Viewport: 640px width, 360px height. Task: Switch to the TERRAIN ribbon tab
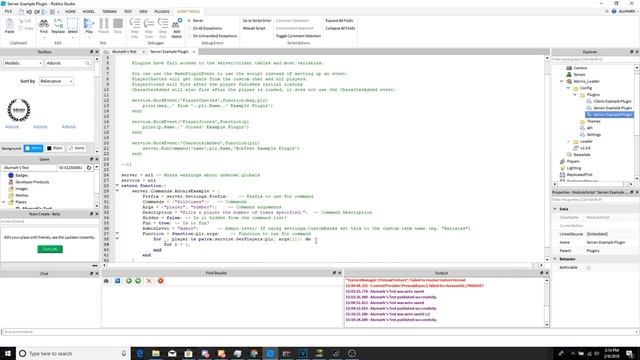(x=109, y=11)
